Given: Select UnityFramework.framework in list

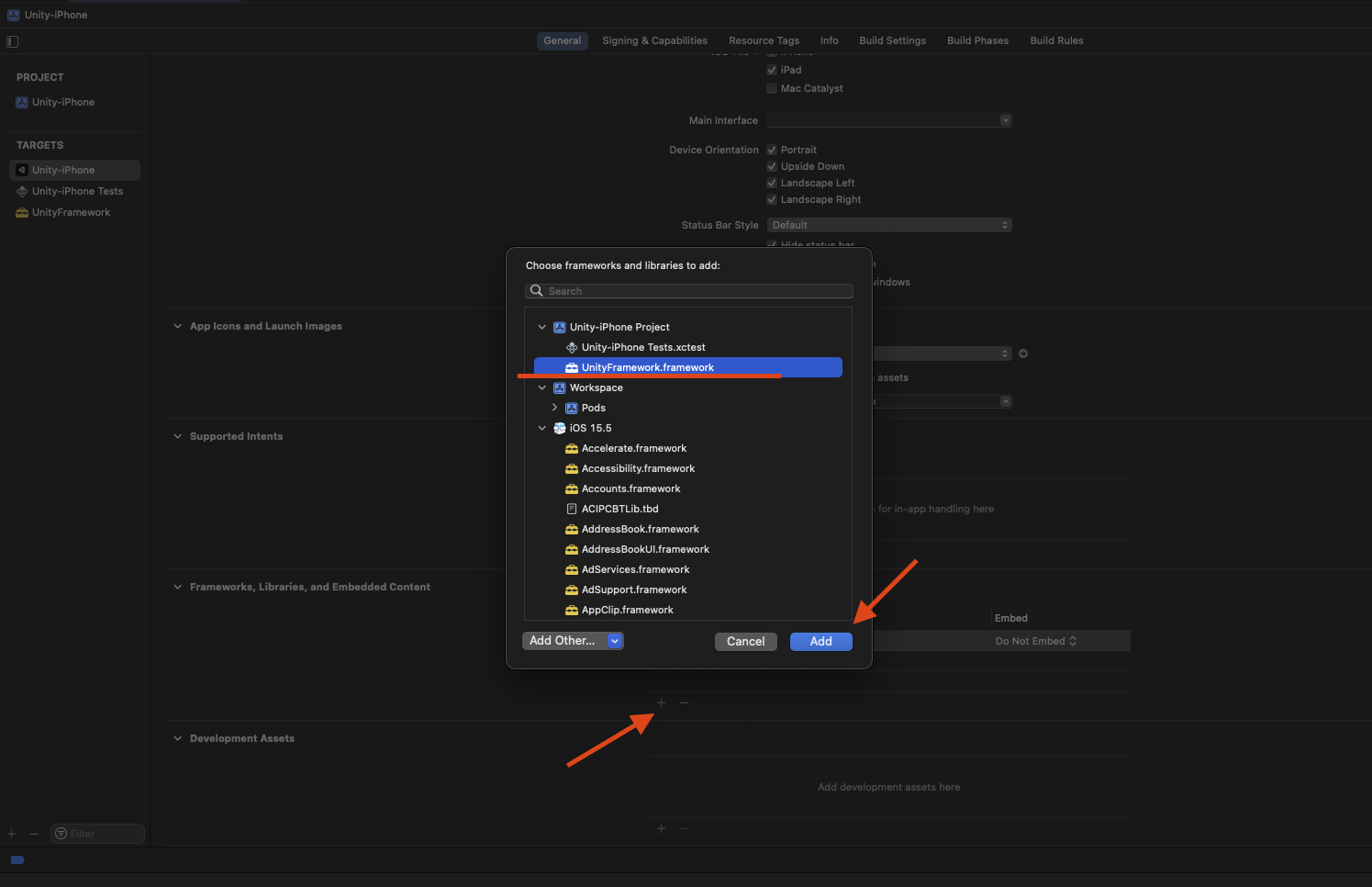Looking at the screenshot, I should coord(688,367).
